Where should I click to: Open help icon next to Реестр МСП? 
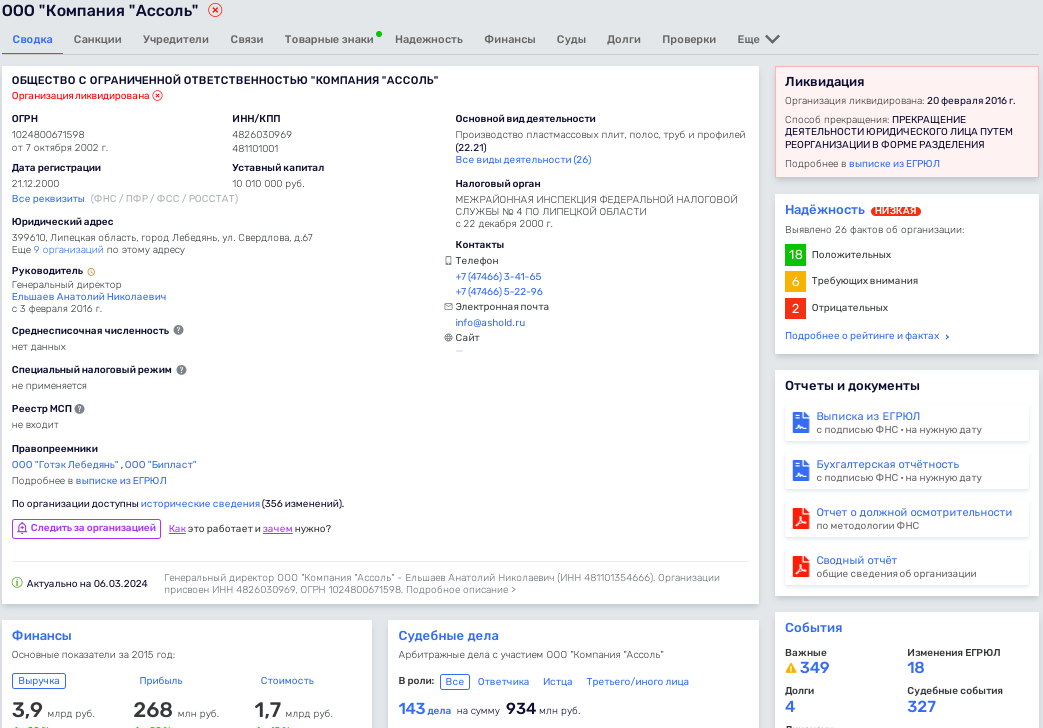(x=80, y=409)
